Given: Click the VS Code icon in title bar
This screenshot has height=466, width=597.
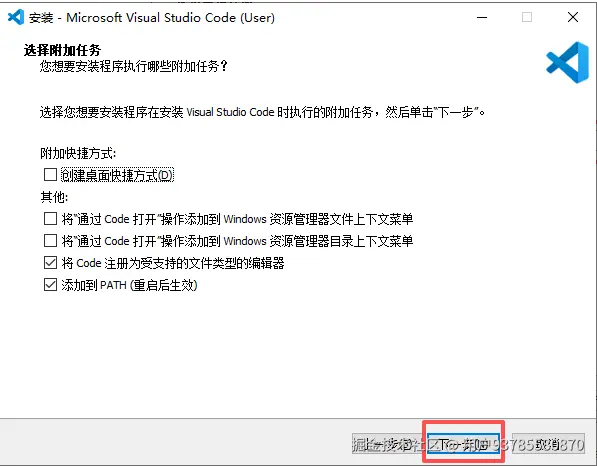Looking at the screenshot, I should pyautogui.click(x=16, y=17).
